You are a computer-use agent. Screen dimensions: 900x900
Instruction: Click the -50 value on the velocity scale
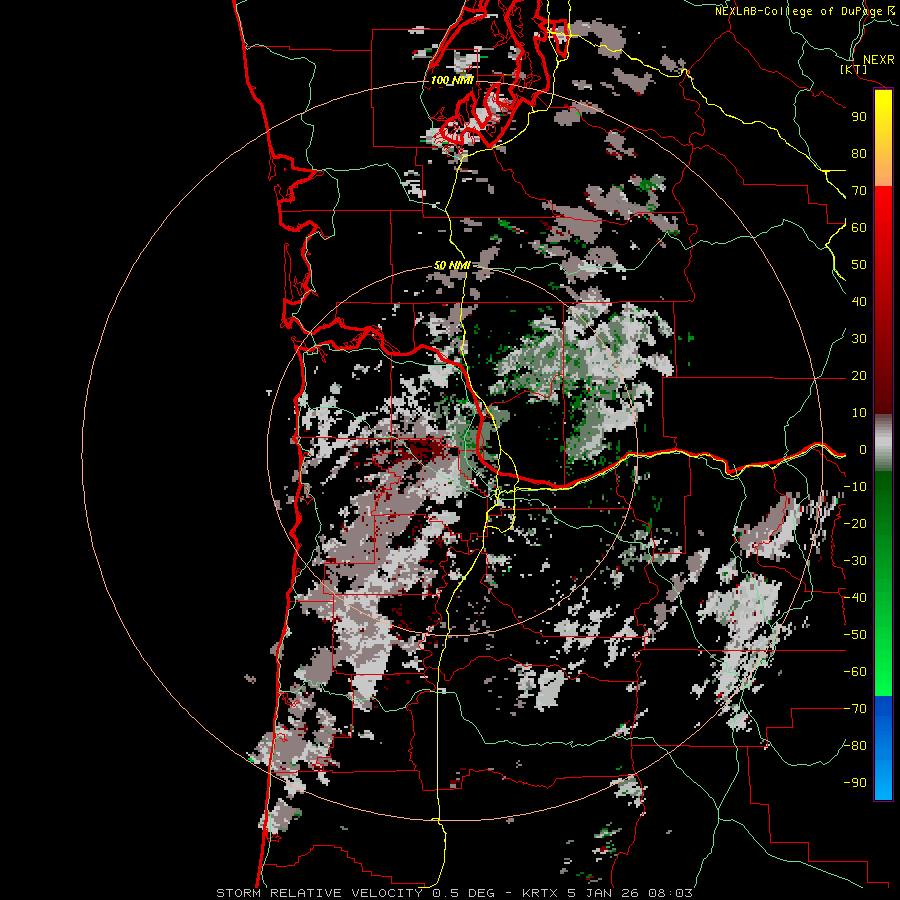(855, 635)
